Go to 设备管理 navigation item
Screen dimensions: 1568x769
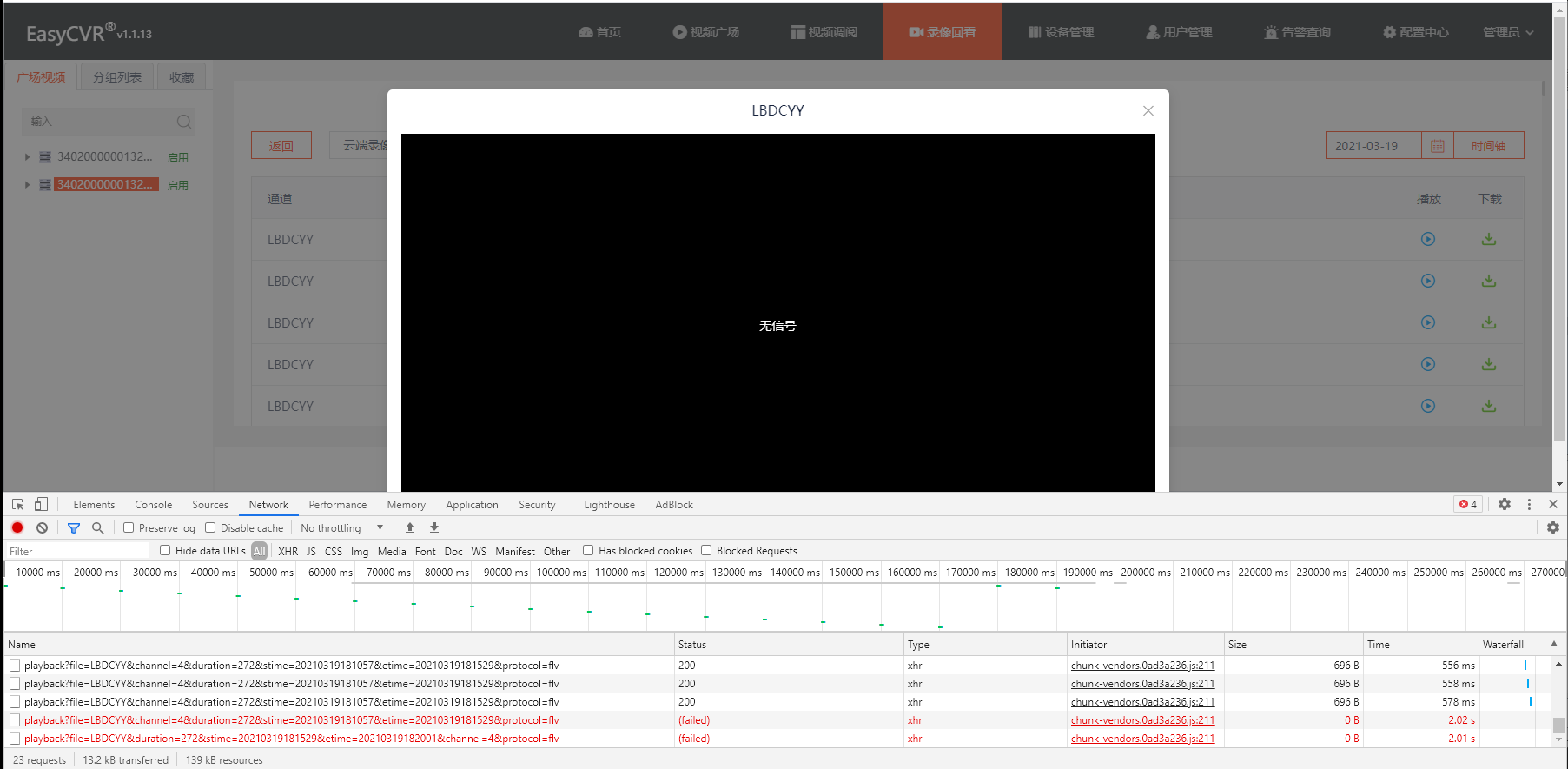[x=1061, y=32]
